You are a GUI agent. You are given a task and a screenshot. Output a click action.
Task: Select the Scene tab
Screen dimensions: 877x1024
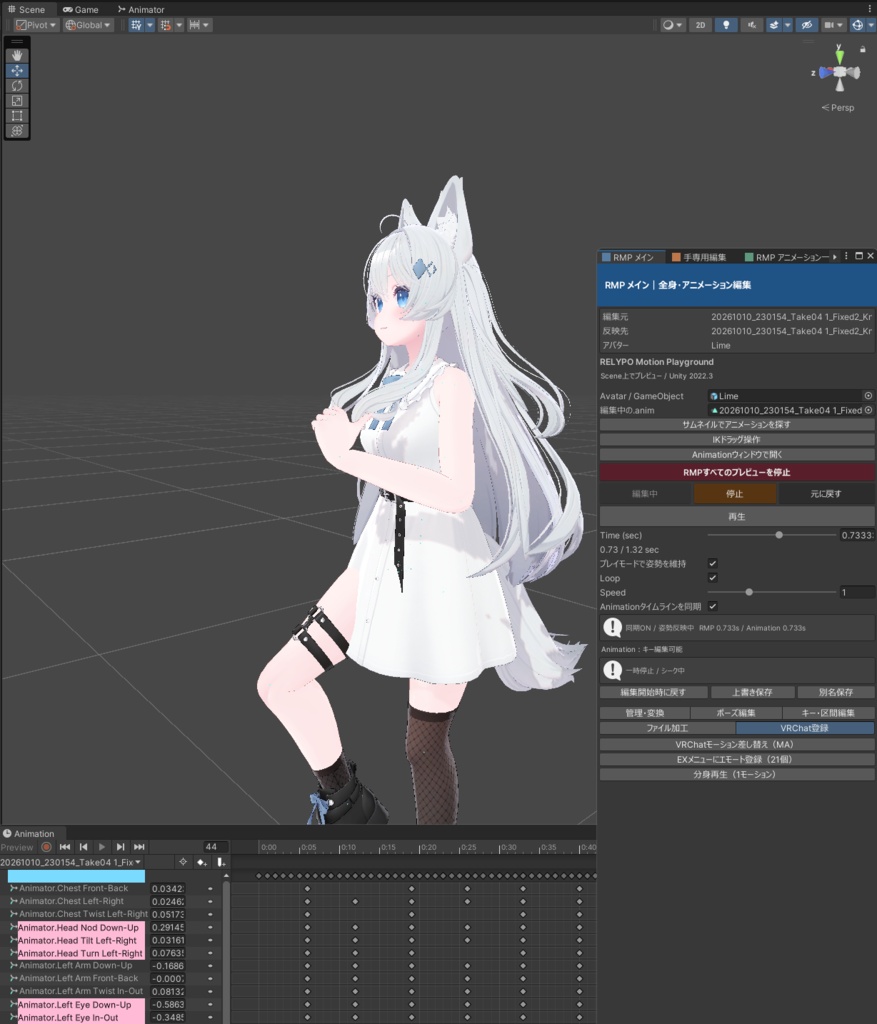(27, 9)
